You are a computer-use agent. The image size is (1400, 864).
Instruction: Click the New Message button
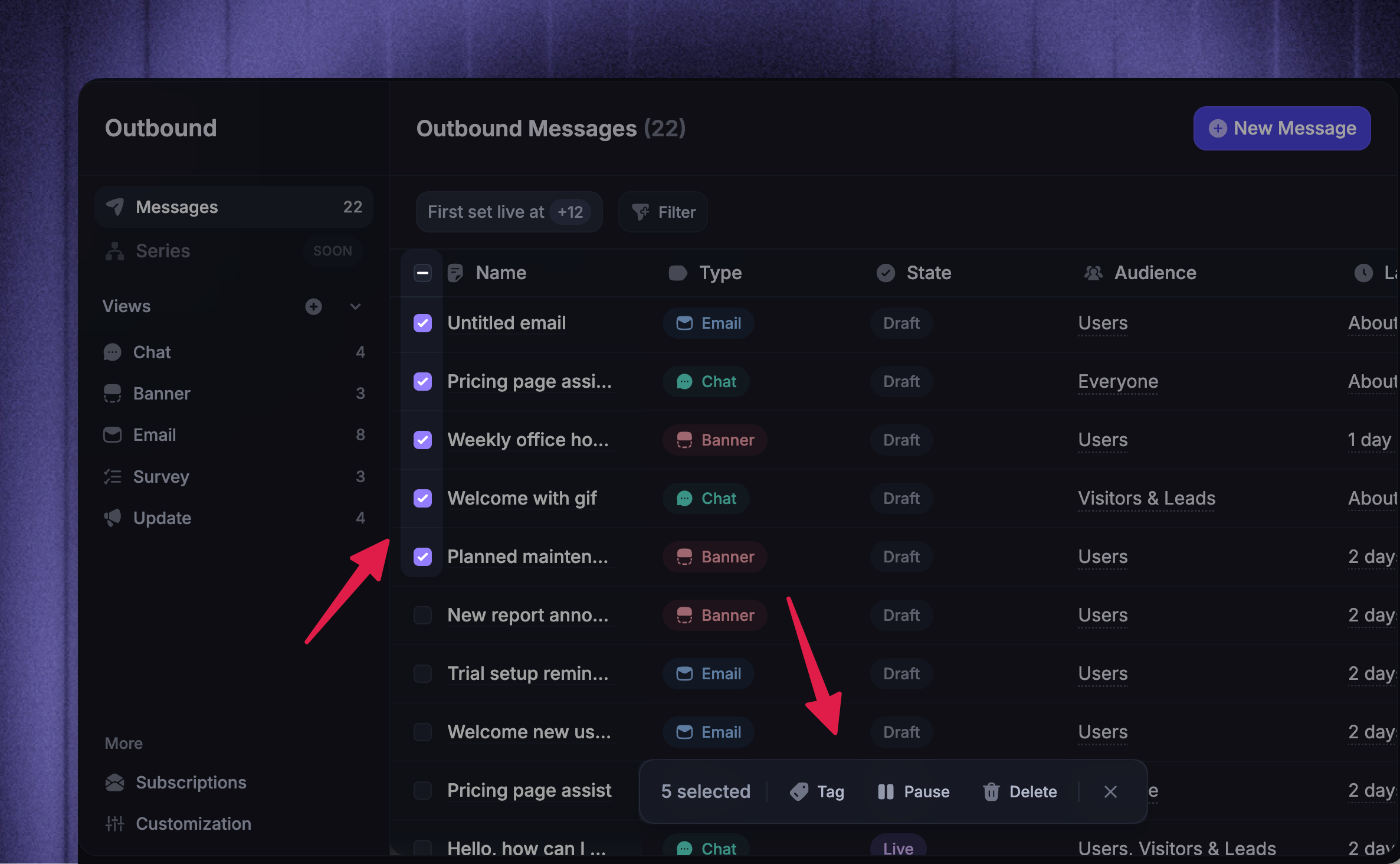point(1281,128)
